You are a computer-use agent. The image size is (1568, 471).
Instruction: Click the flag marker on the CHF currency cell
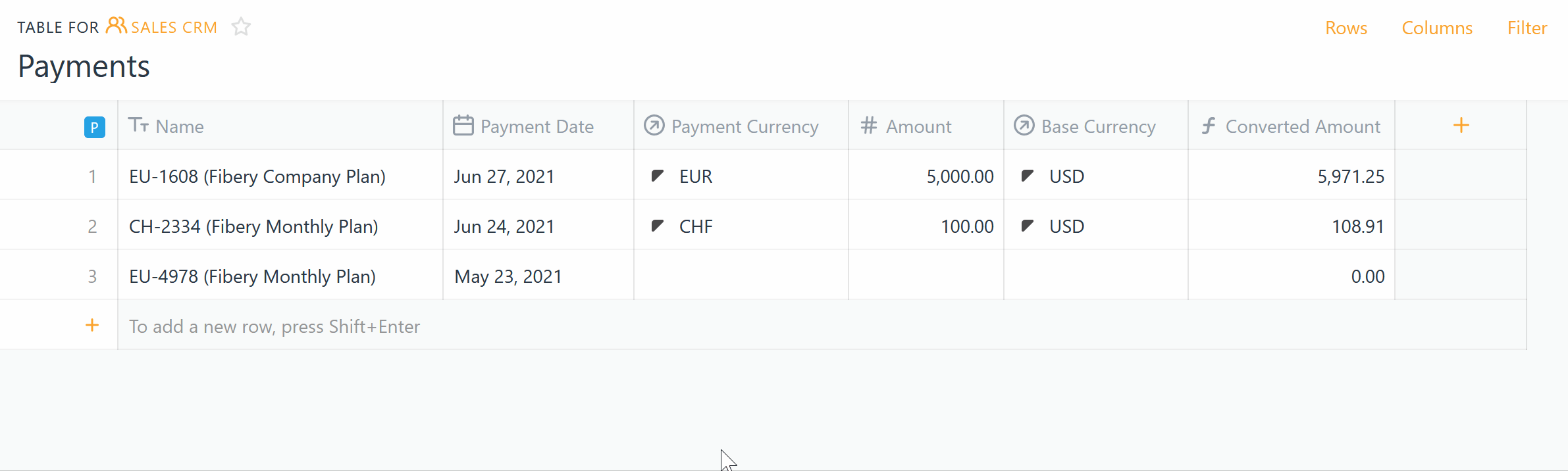pyautogui.click(x=656, y=226)
